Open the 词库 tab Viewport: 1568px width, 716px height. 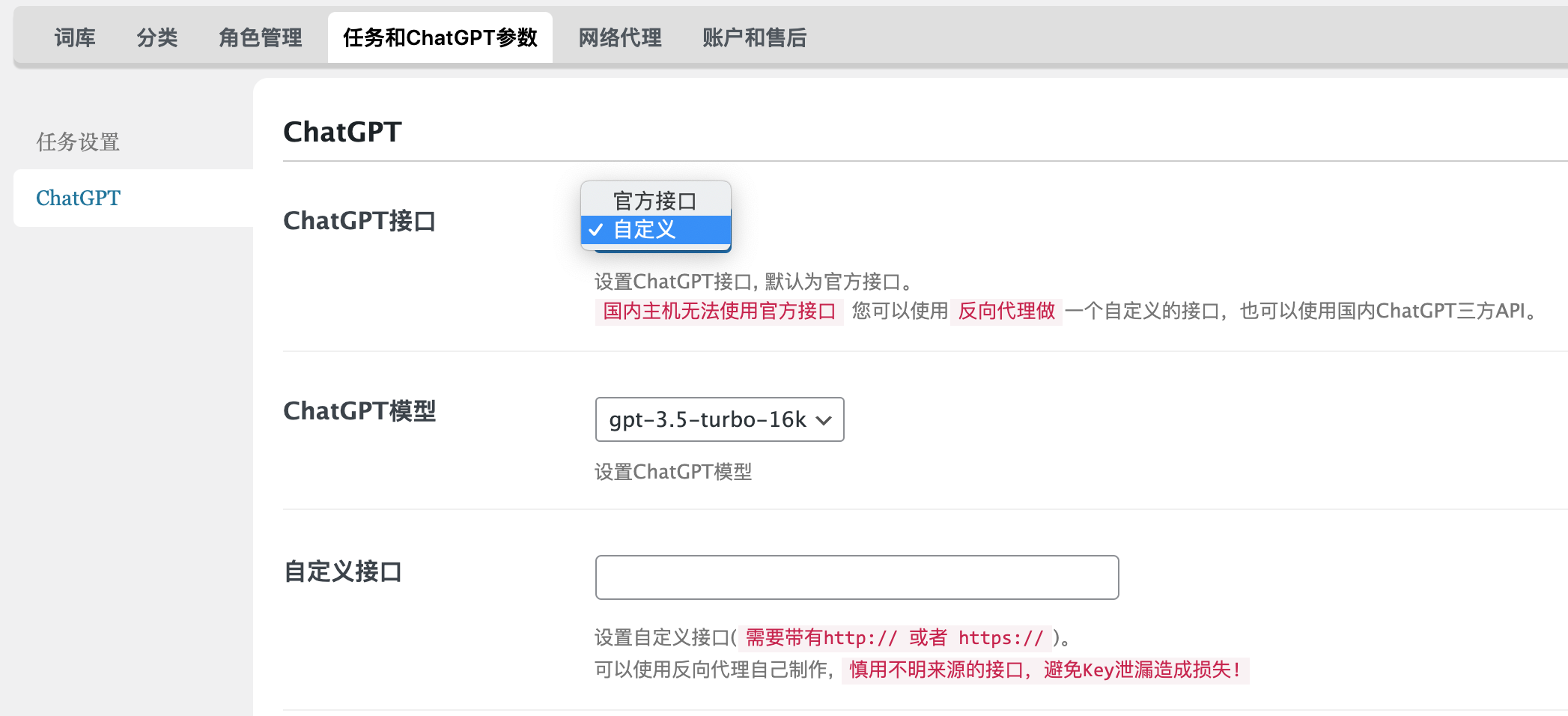pos(75,37)
